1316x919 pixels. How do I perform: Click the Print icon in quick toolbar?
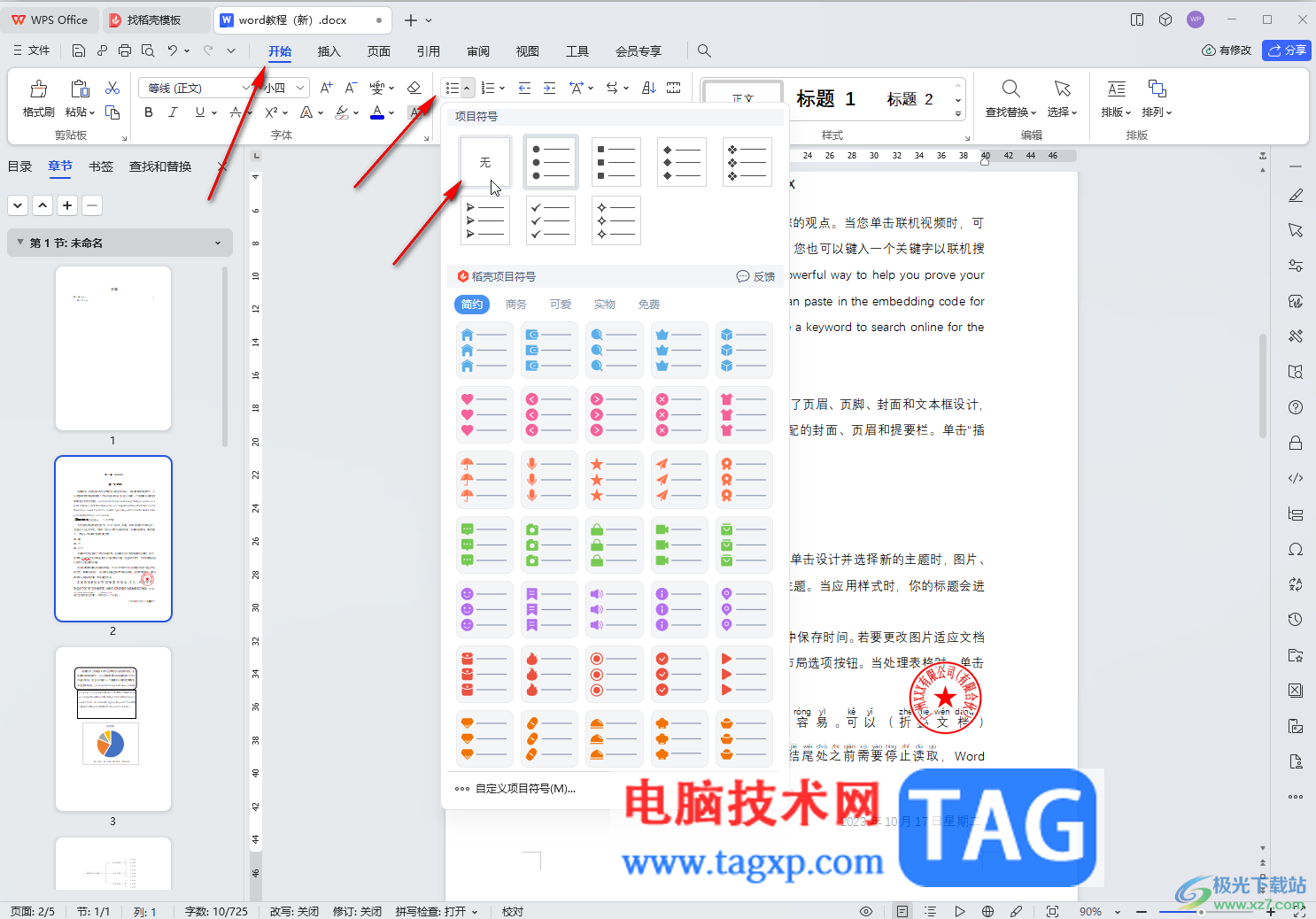(125, 50)
